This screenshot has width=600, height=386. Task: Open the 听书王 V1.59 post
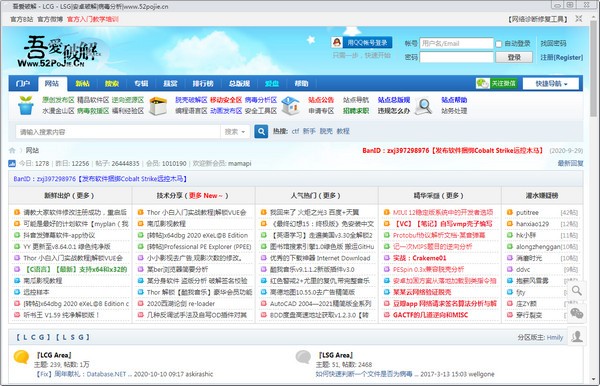click(x=61, y=315)
